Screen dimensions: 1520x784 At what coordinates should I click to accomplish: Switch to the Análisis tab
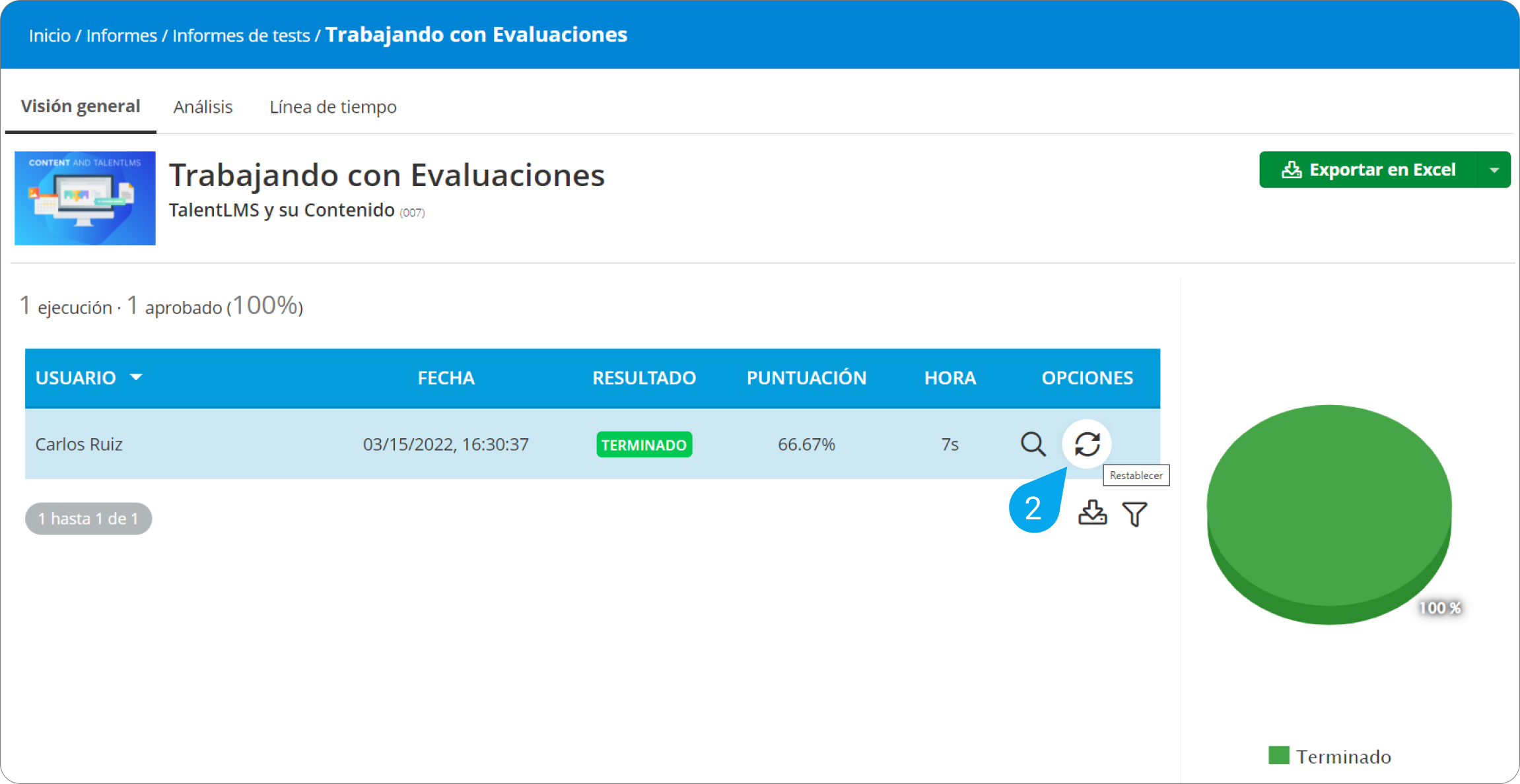[203, 107]
